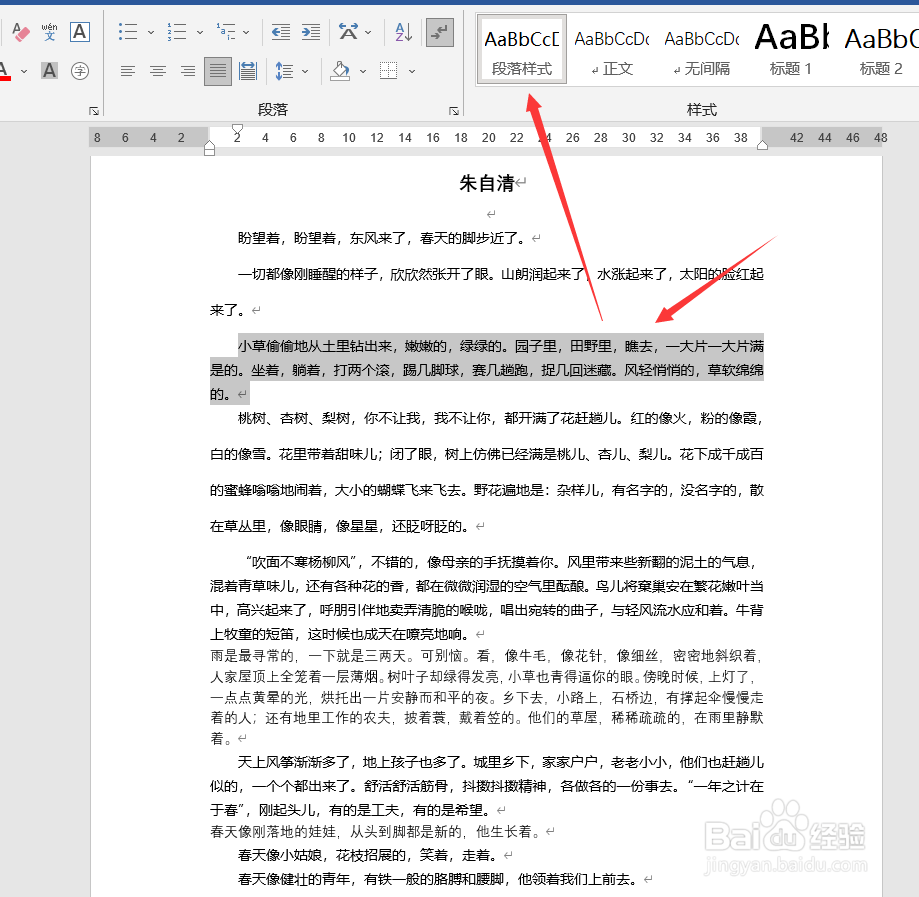This screenshot has height=897, width=919.
Task: Sort the selected paragraphs
Action: (400, 32)
